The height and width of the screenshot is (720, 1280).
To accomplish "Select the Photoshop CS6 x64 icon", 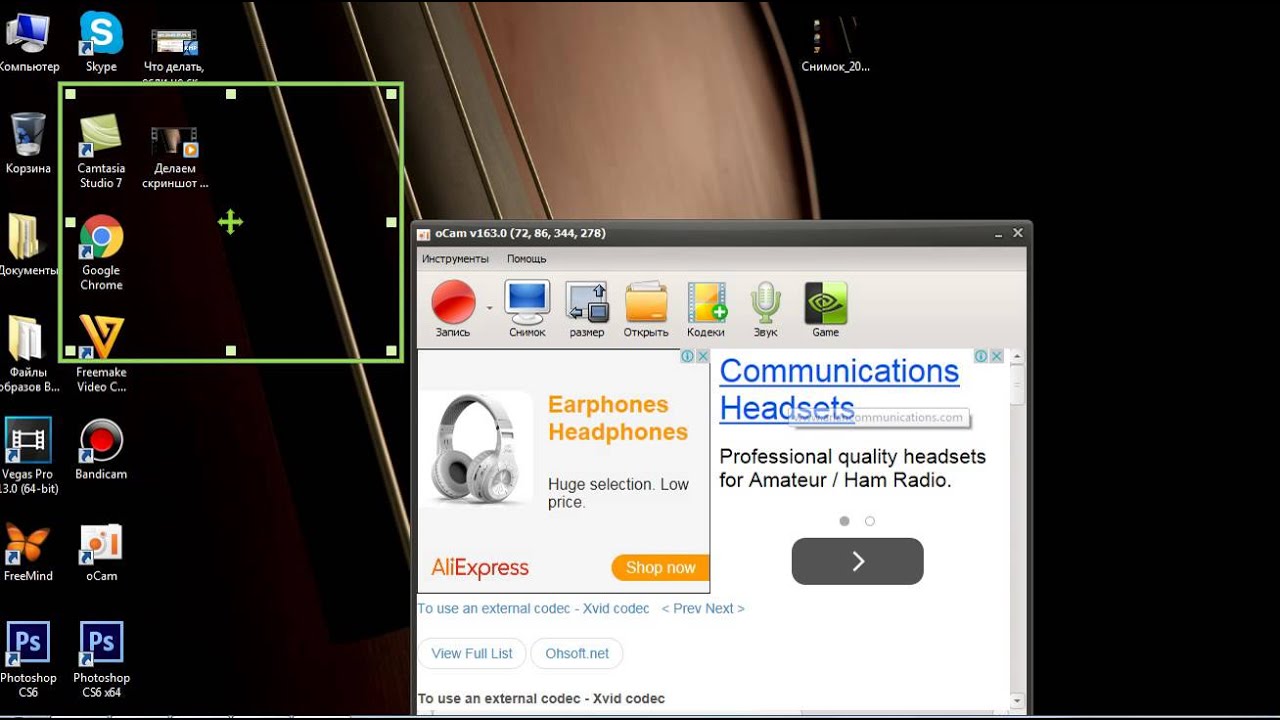I will 101,660.
